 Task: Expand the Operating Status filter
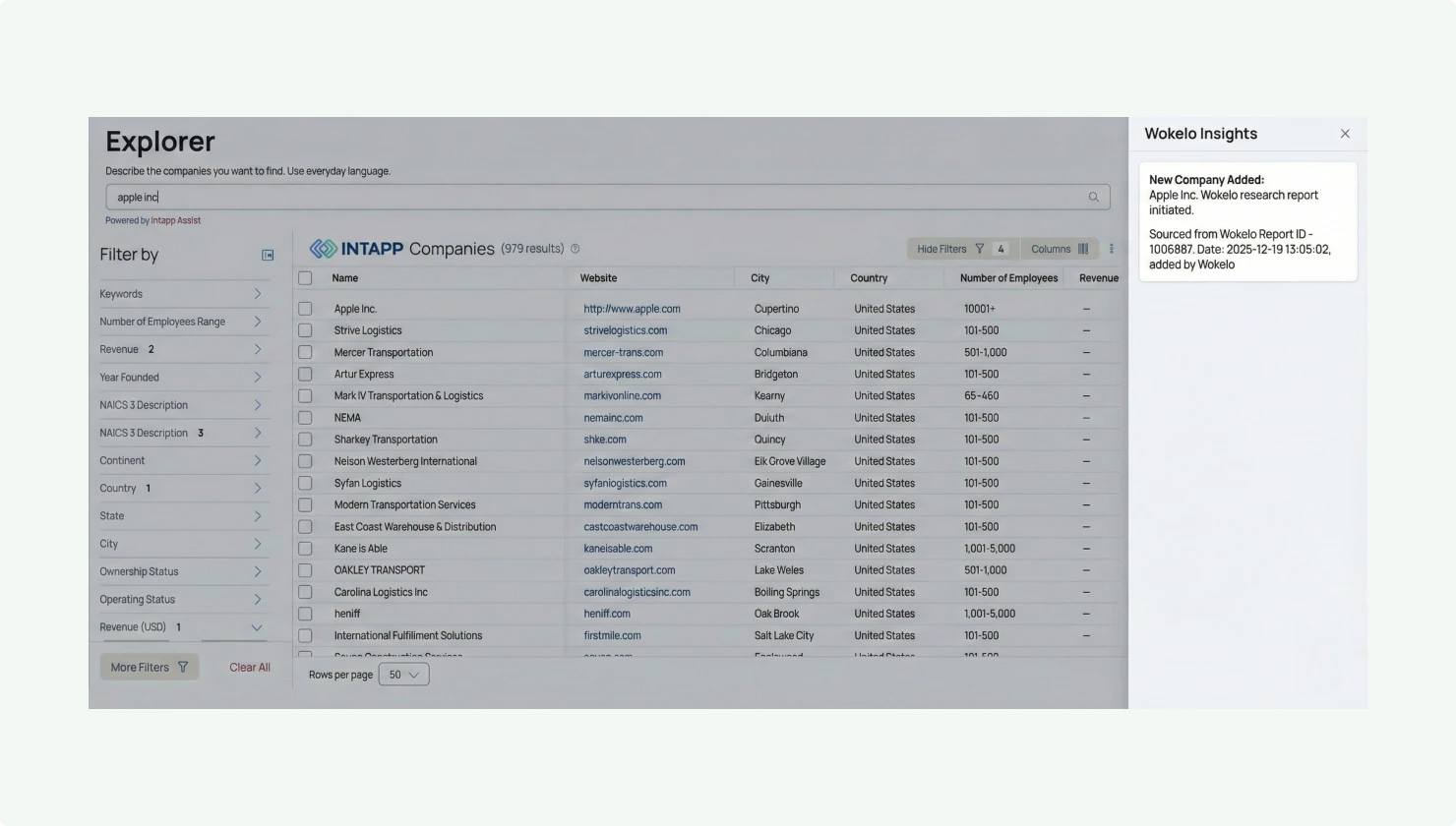coord(182,600)
